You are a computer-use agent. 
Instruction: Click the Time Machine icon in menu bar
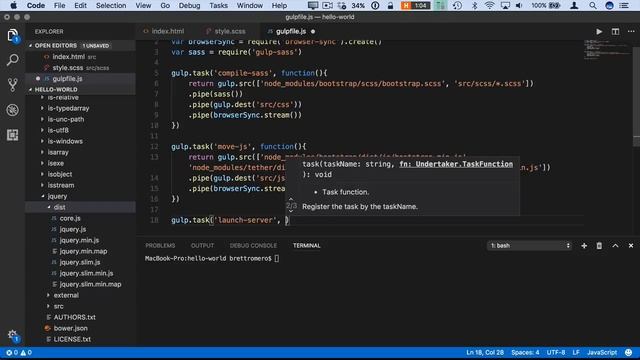coord(457,5)
